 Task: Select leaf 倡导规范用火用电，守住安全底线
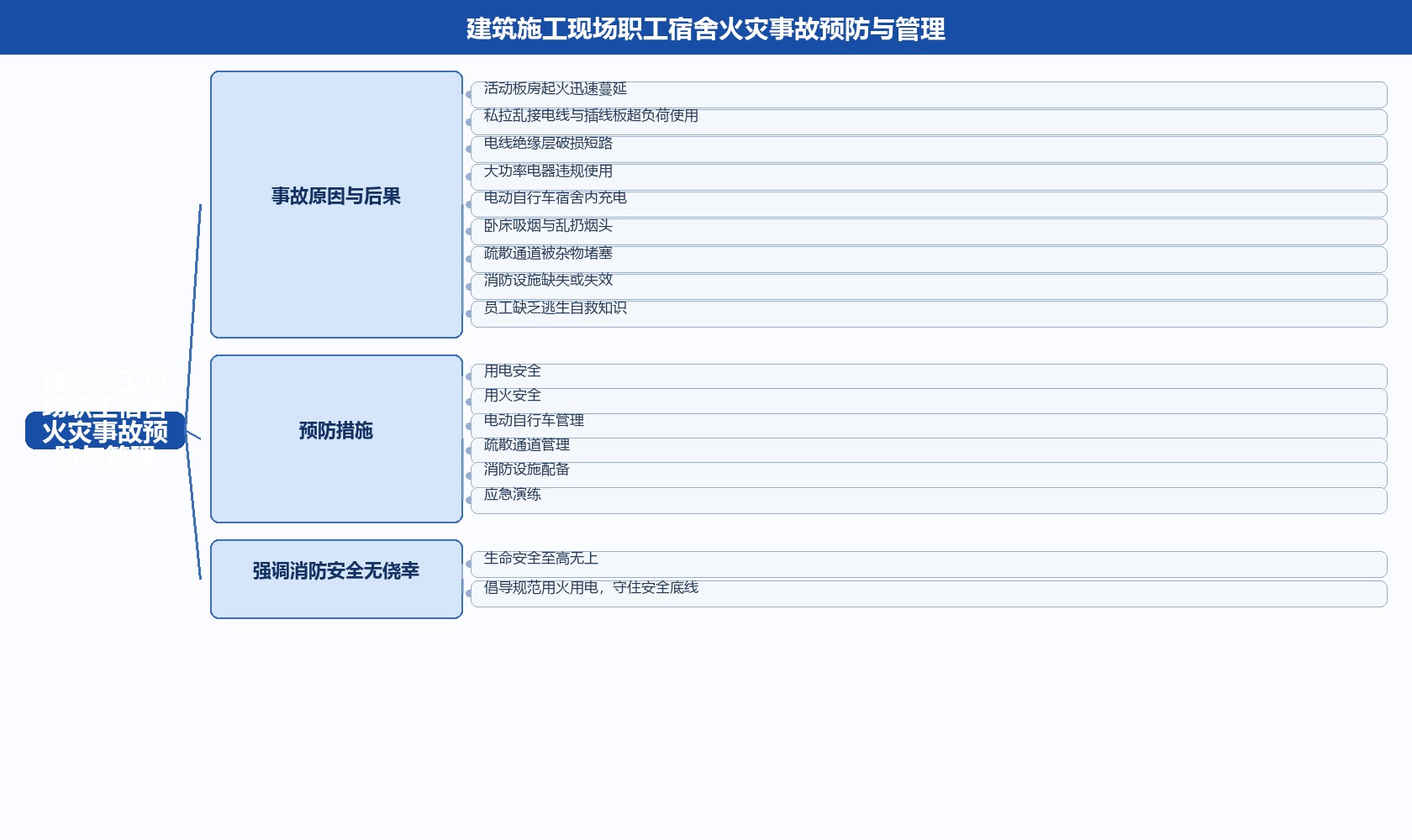click(929, 593)
